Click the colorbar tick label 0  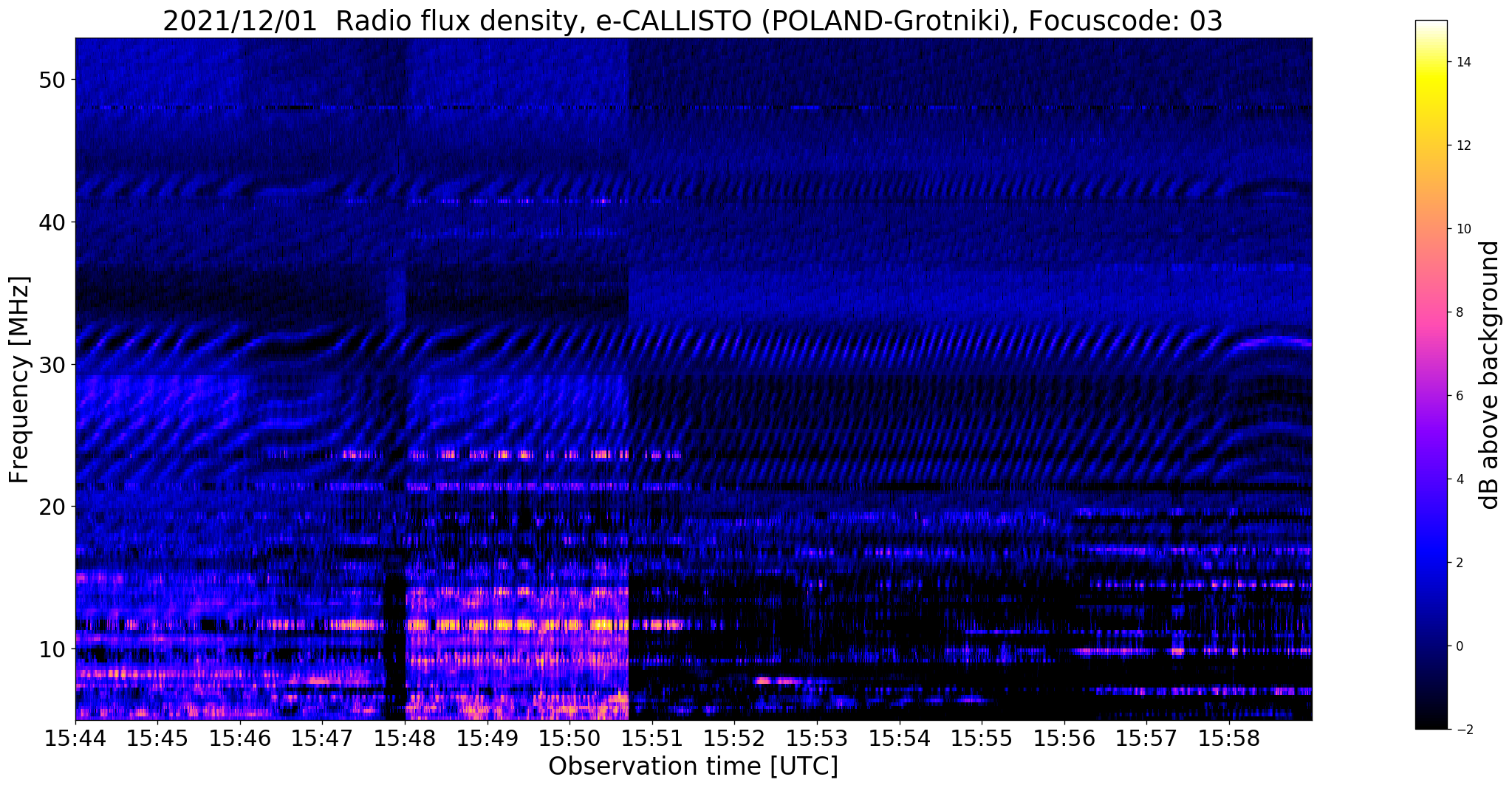[x=1459, y=646]
